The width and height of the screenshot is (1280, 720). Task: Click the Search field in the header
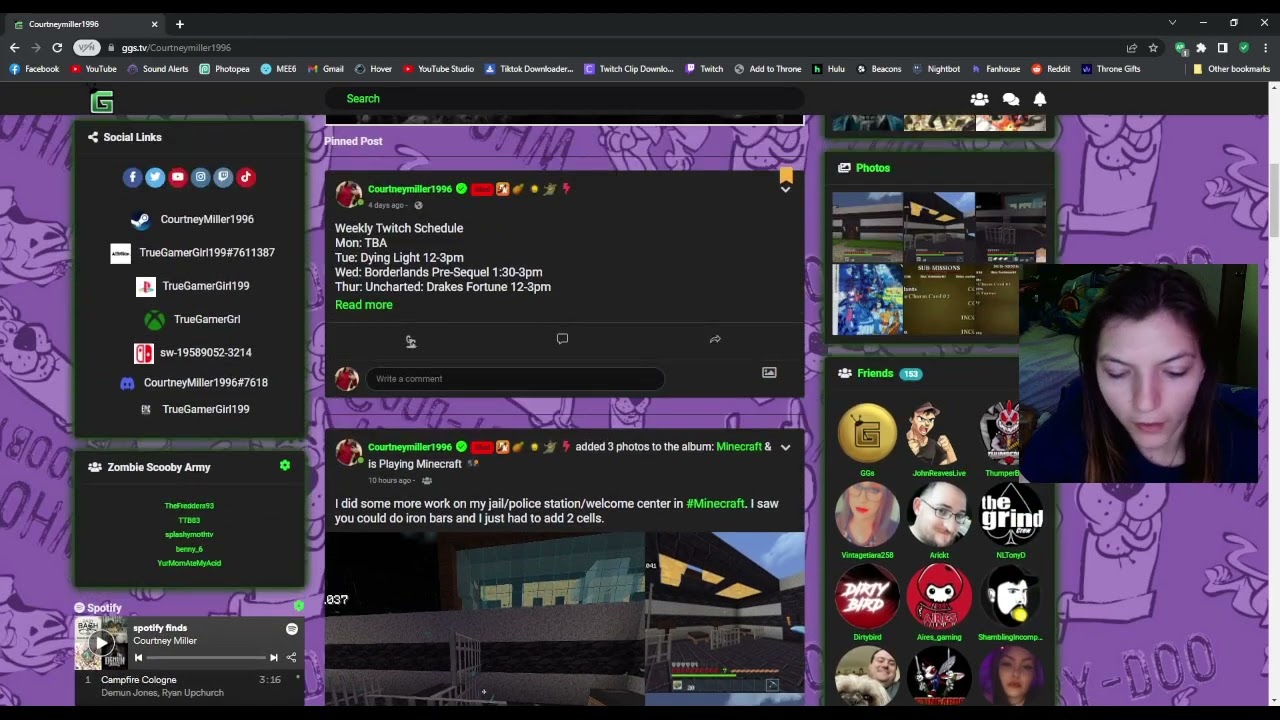point(565,99)
